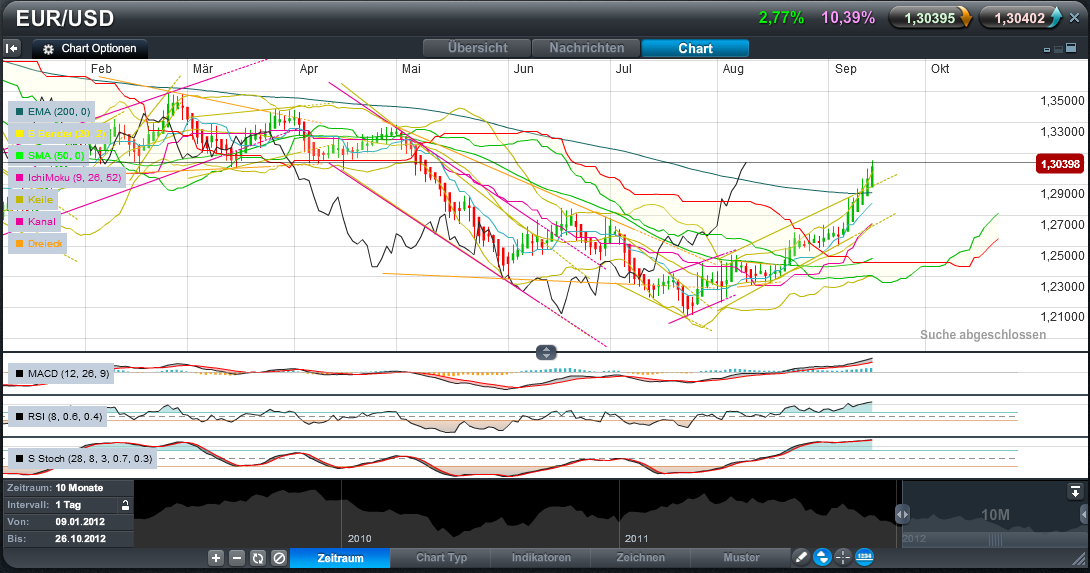Toggle the RSI (8, 0.6, 0.4) panel label
The image size is (1090, 573).
point(58,417)
